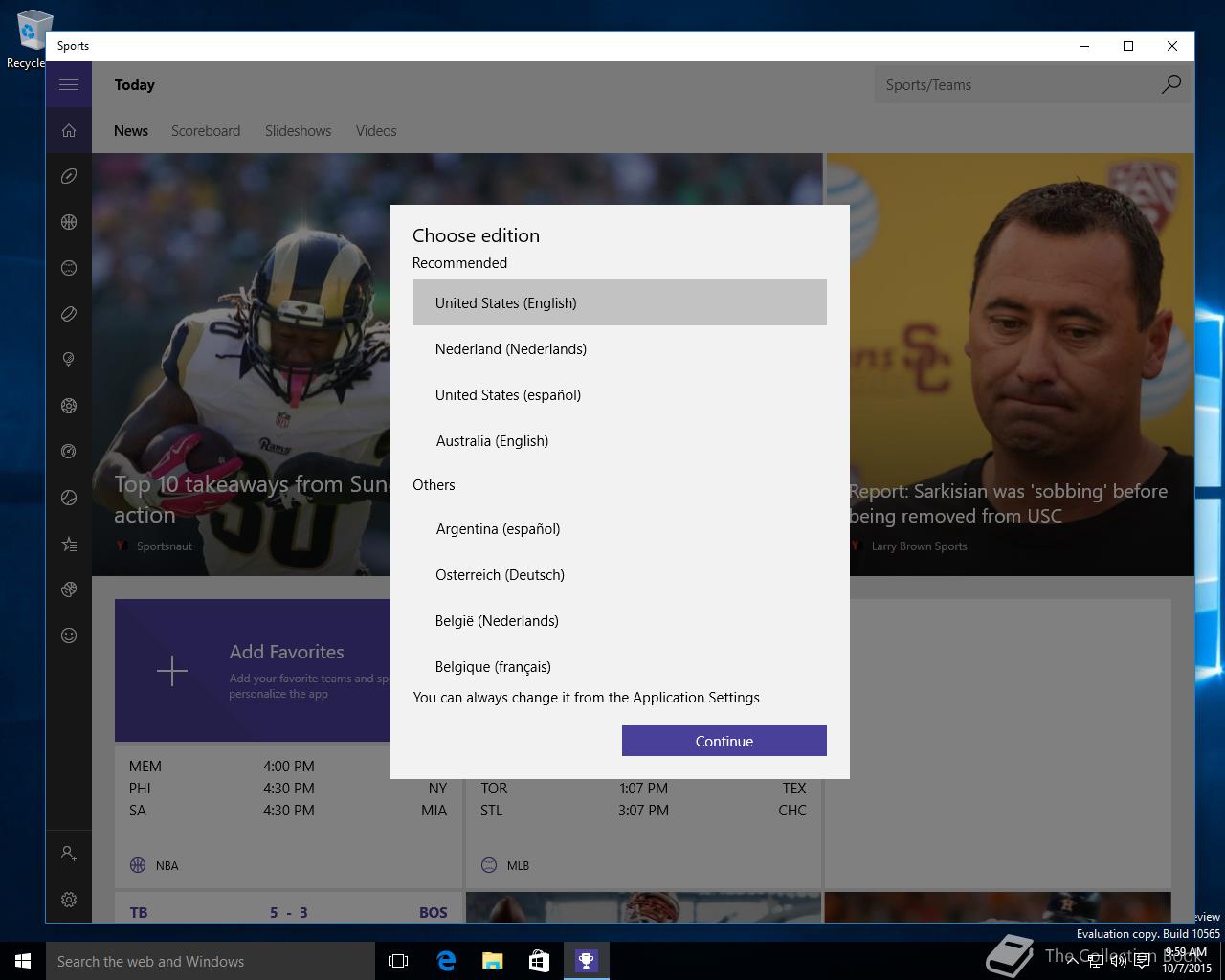1225x980 pixels.
Task: Open the American football sidebar section
Action: [69, 176]
